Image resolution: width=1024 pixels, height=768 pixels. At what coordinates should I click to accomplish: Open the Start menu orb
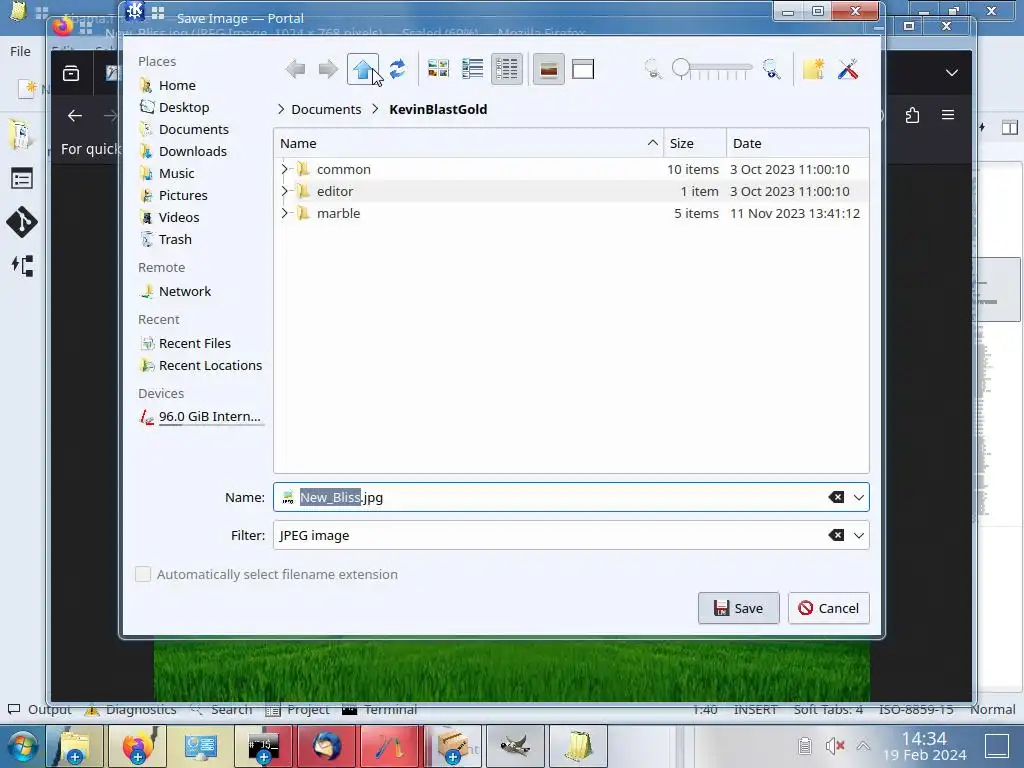click(22, 746)
